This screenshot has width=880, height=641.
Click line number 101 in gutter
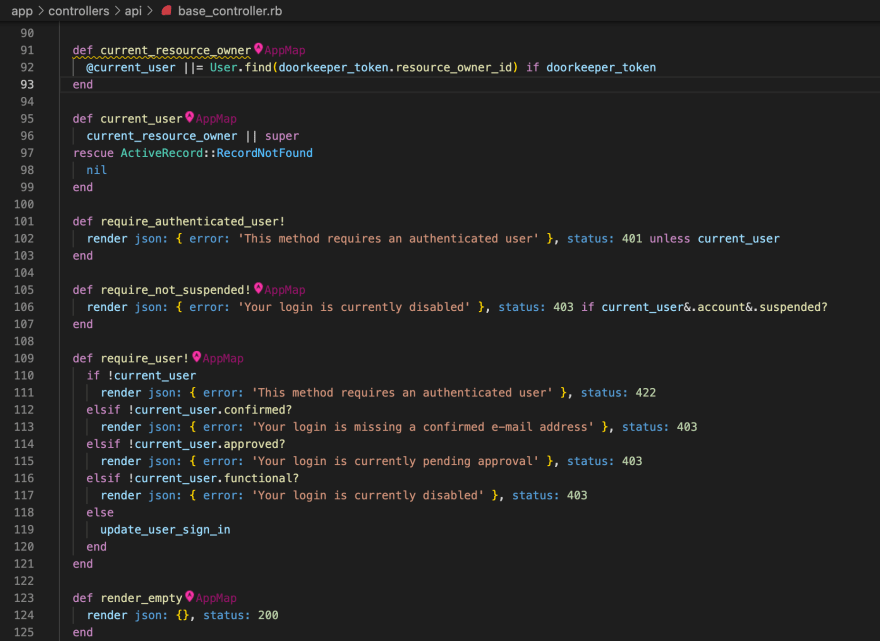[24, 222]
